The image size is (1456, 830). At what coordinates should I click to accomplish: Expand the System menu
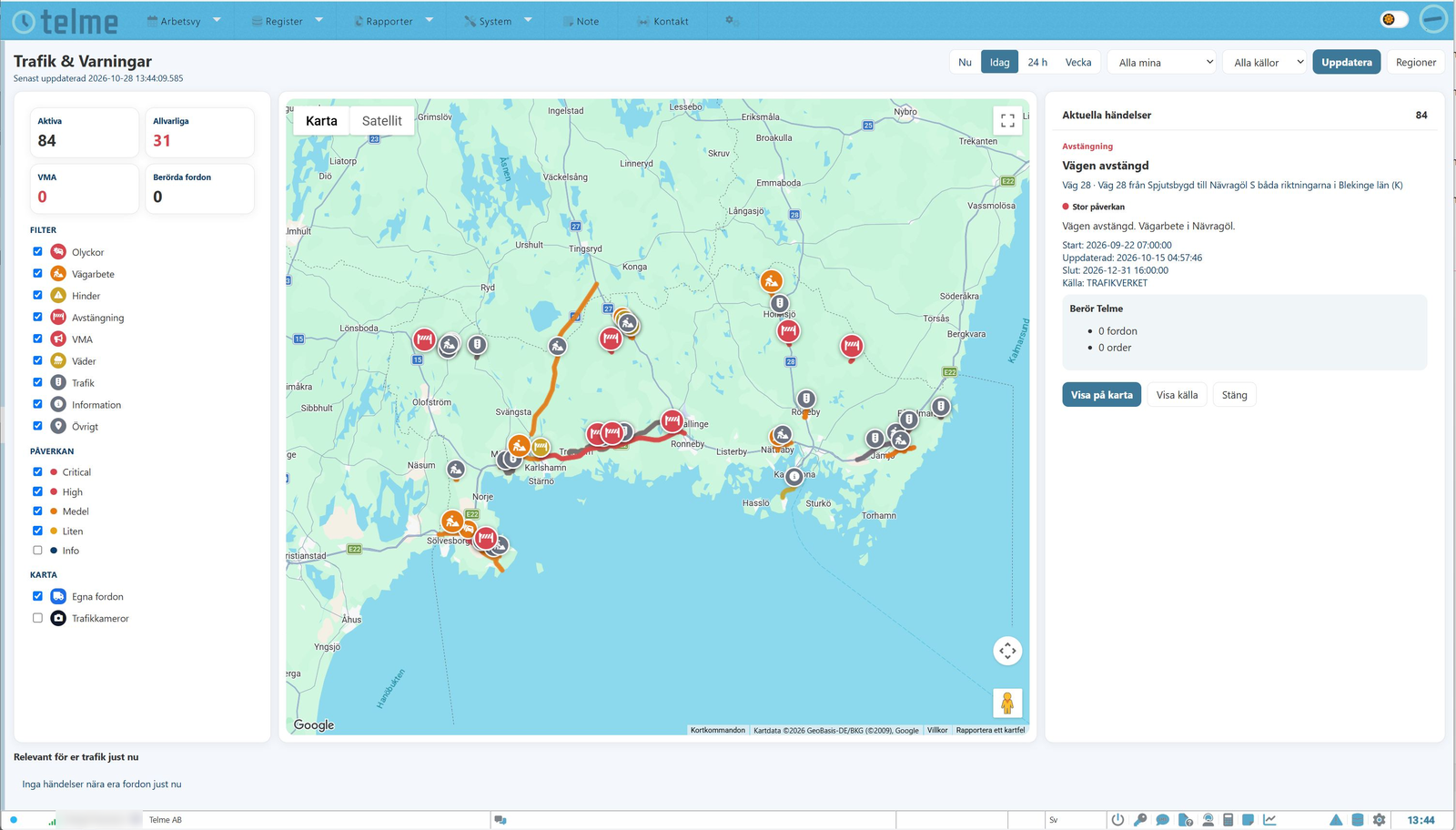498,21
